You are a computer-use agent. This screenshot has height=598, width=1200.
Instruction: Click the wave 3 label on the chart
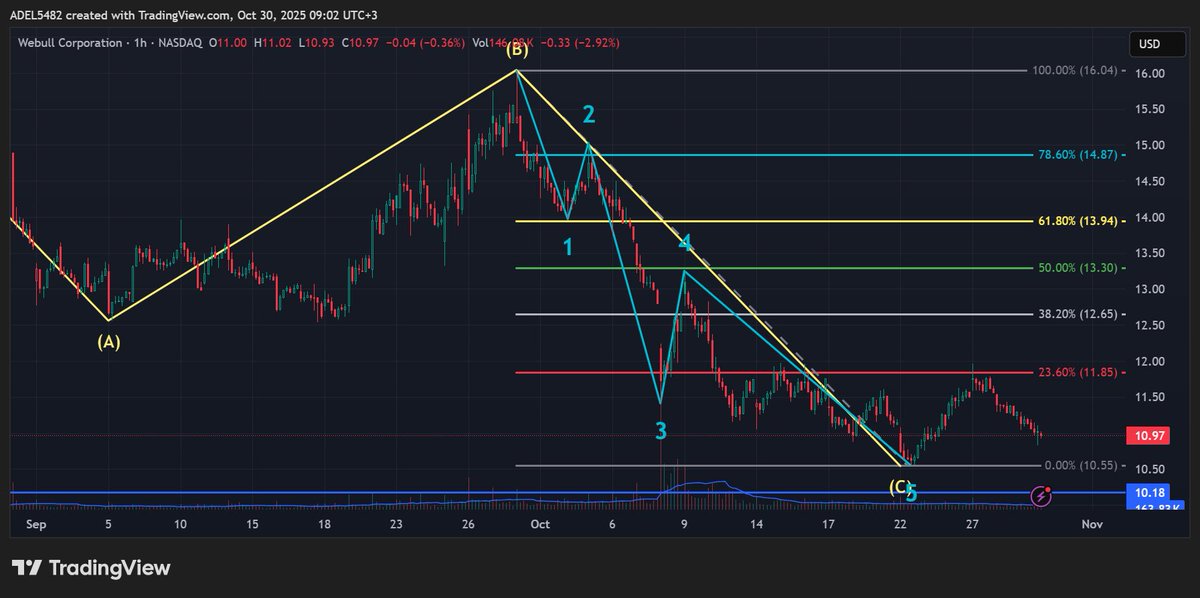click(x=660, y=432)
